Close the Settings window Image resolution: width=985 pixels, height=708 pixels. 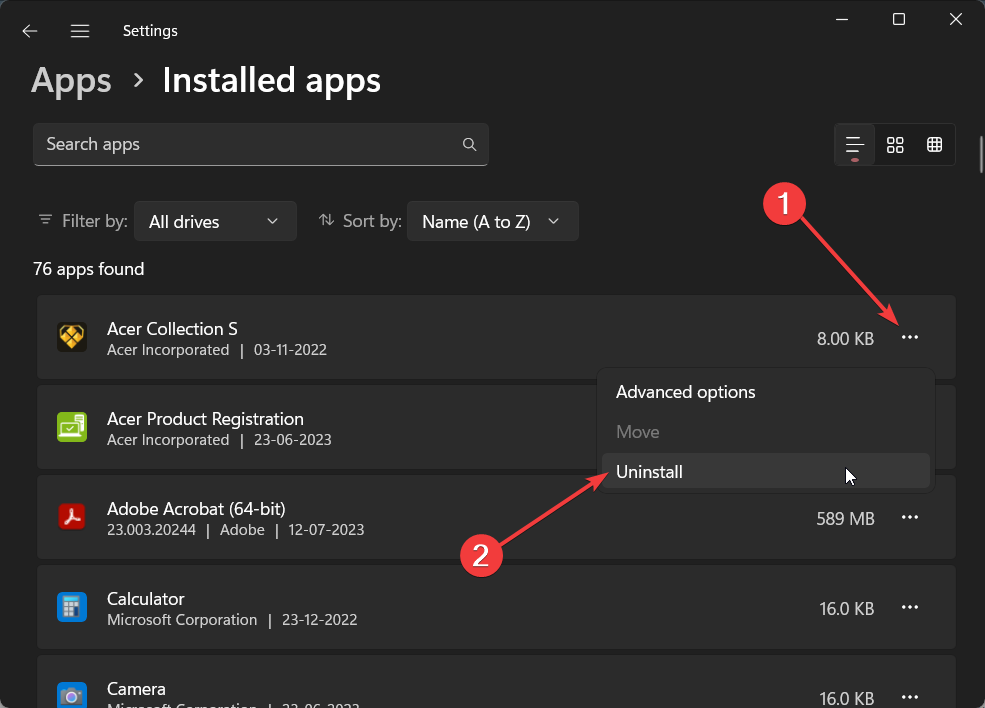point(955,19)
